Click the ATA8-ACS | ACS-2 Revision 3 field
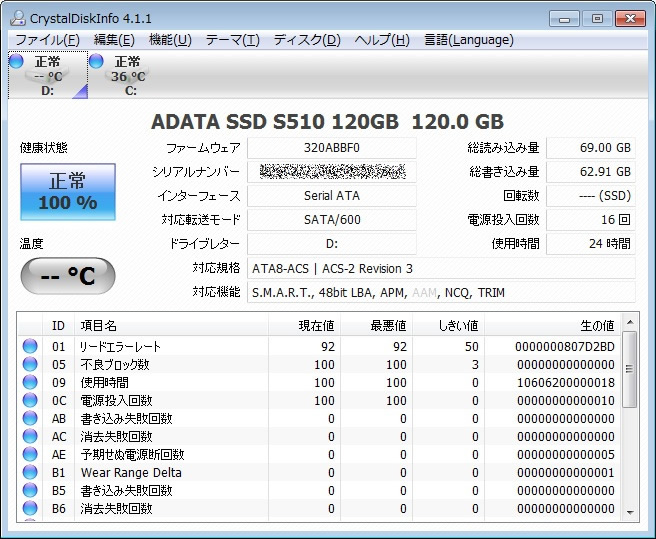The image size is (656, 539). coord(441,268)
